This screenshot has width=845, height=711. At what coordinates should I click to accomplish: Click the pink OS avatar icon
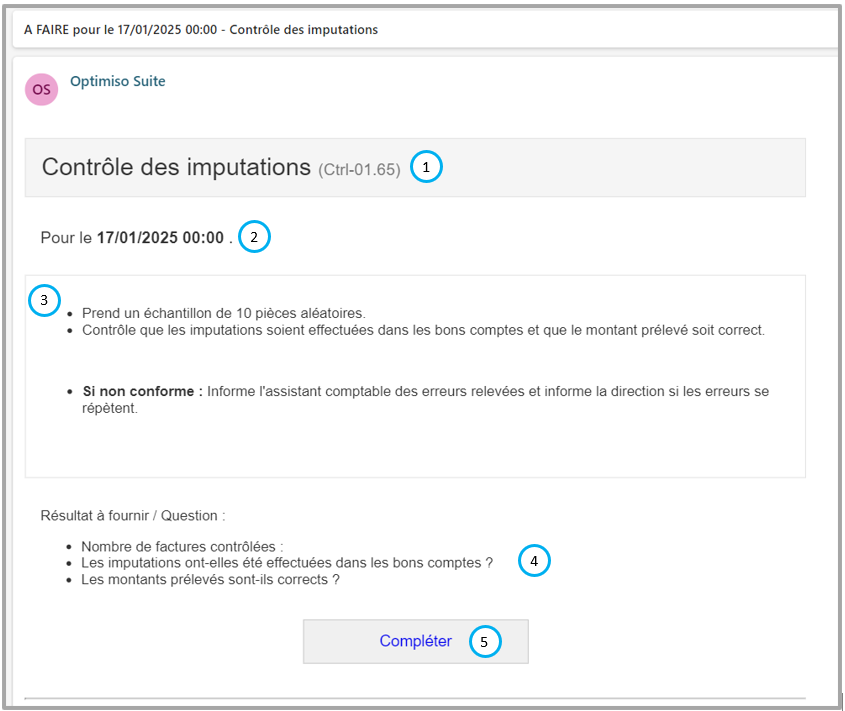41,89
